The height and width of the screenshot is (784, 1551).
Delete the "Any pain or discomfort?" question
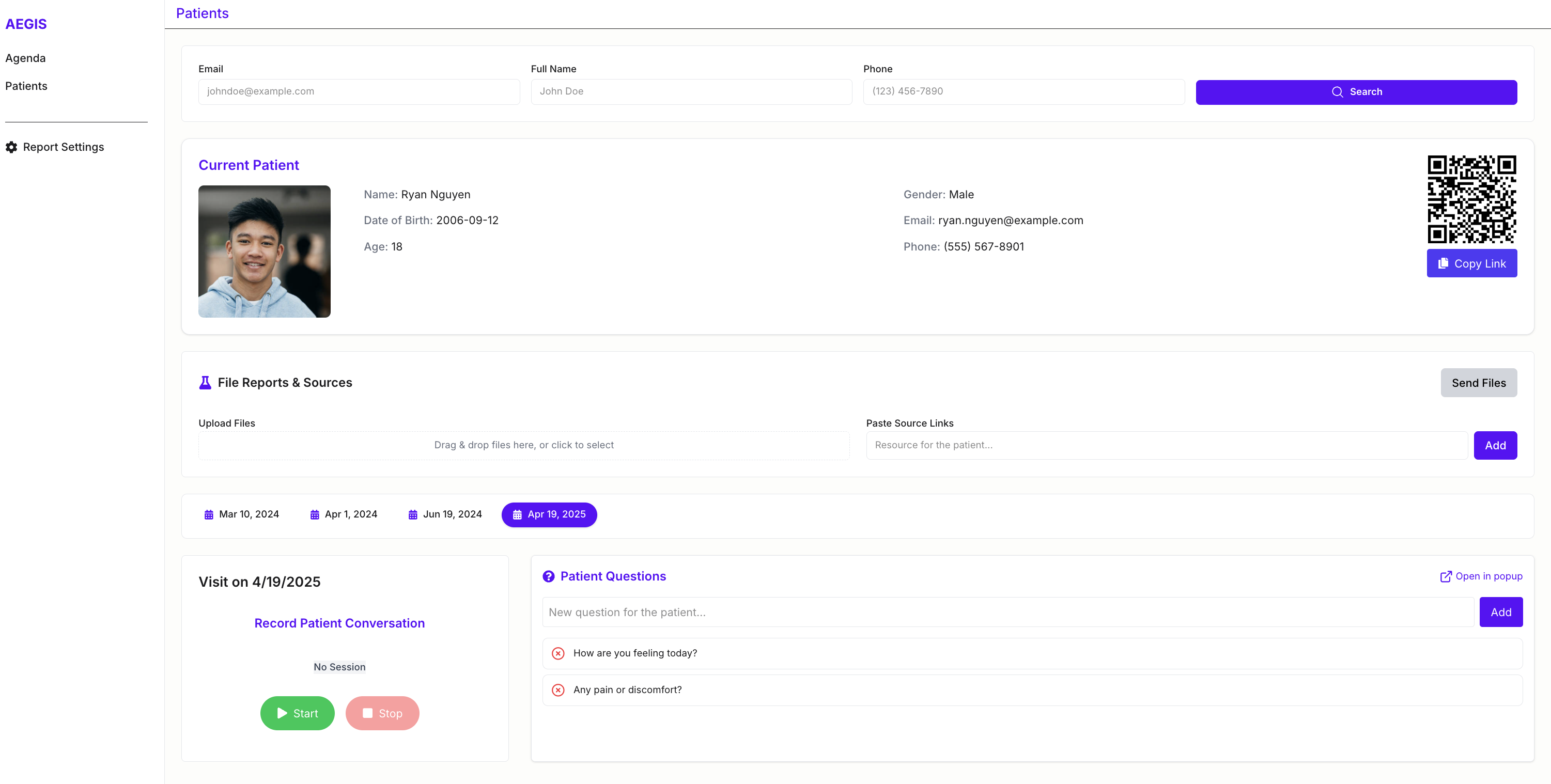coord(558,690)
